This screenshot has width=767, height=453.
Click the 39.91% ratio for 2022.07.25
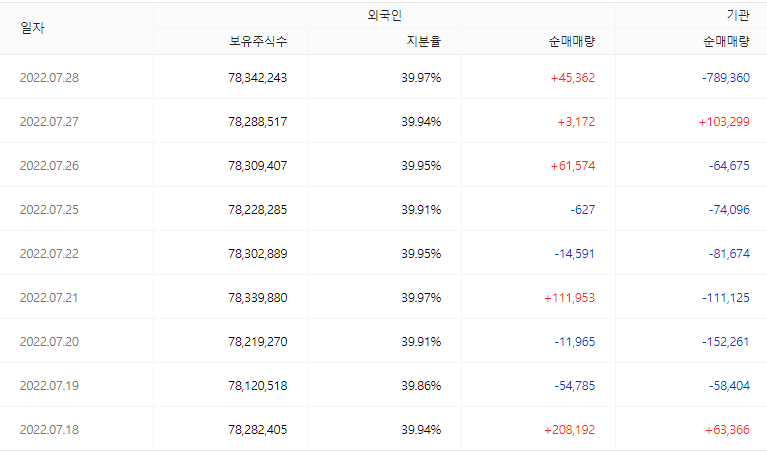[x=421, y=210]
